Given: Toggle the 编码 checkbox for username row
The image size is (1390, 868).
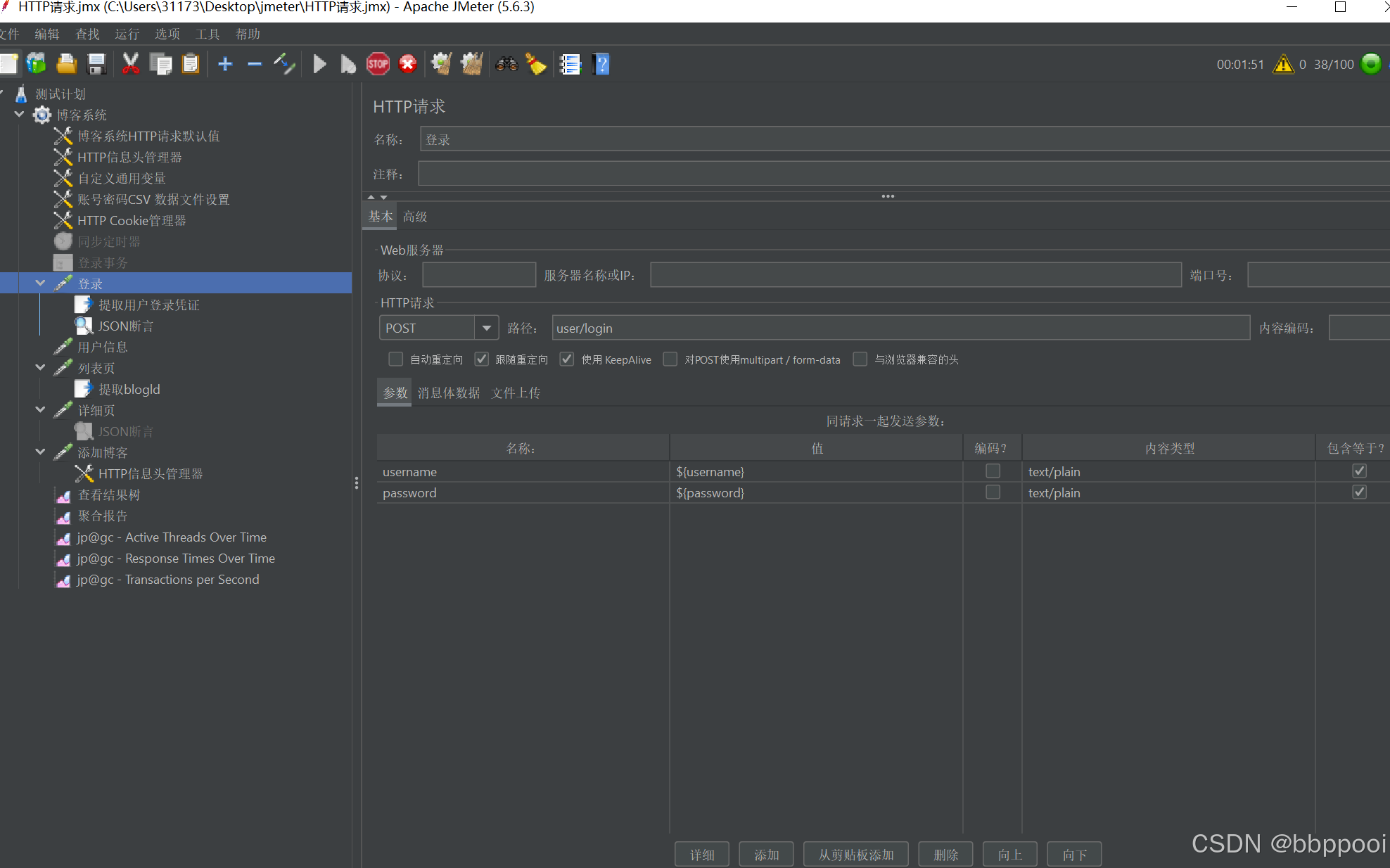Looking at the screenshot, I should coord(993,471).
